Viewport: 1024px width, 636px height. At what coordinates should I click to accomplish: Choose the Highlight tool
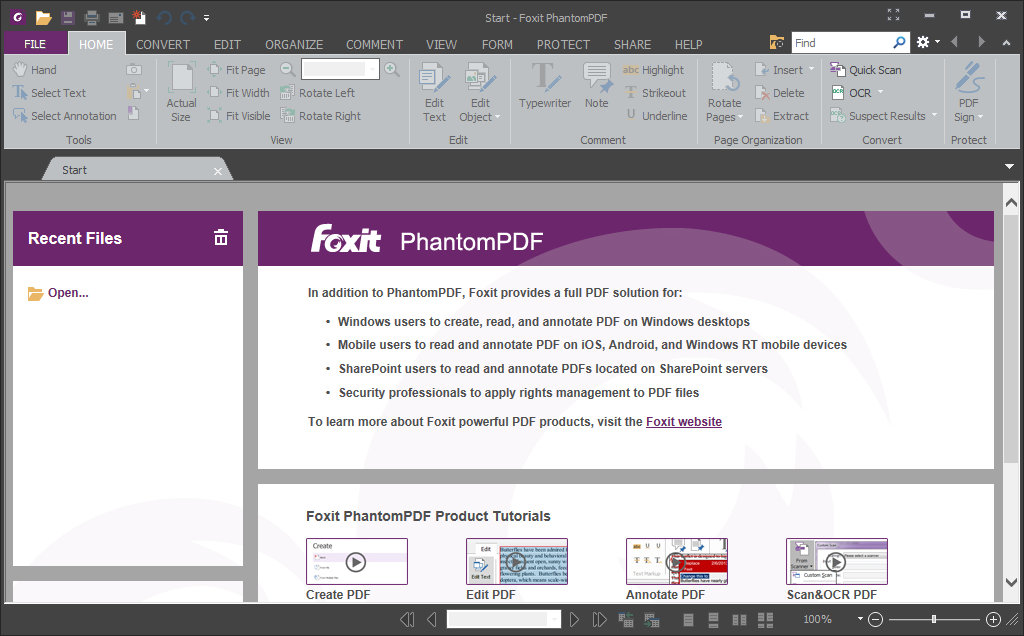point(653,70)
